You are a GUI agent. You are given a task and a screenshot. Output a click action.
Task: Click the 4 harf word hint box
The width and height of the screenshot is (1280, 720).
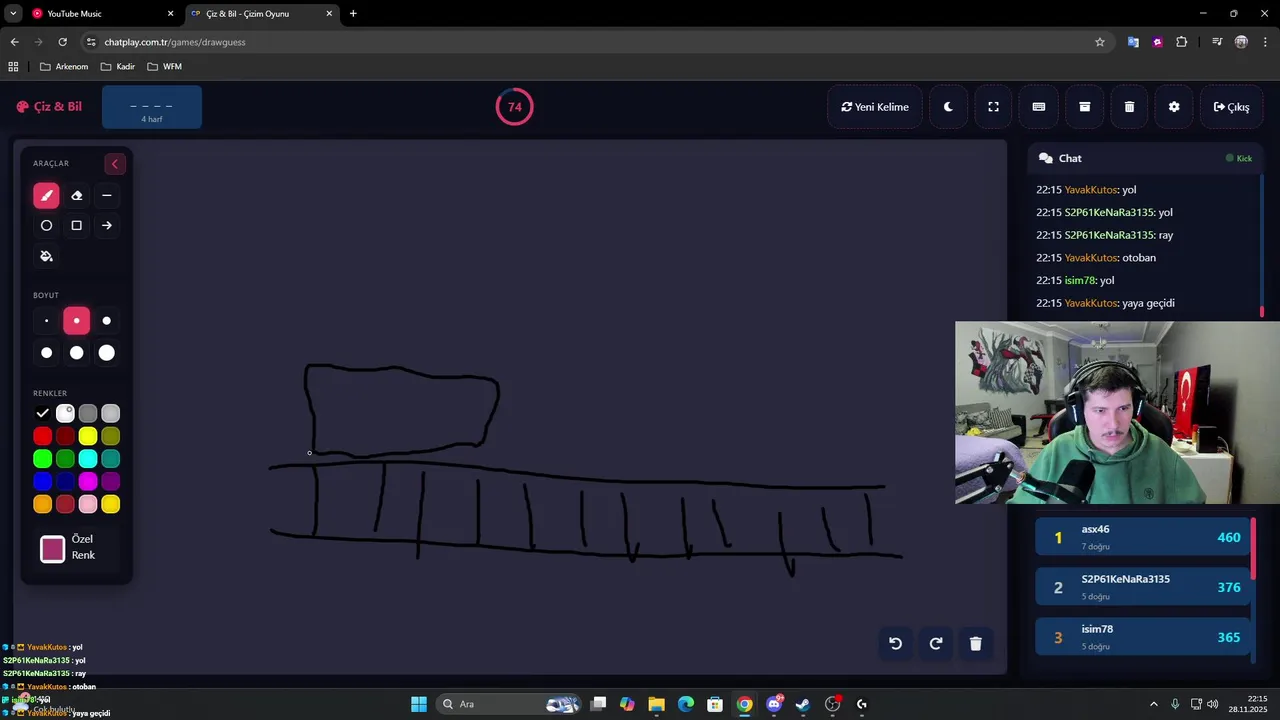[152, 107]
